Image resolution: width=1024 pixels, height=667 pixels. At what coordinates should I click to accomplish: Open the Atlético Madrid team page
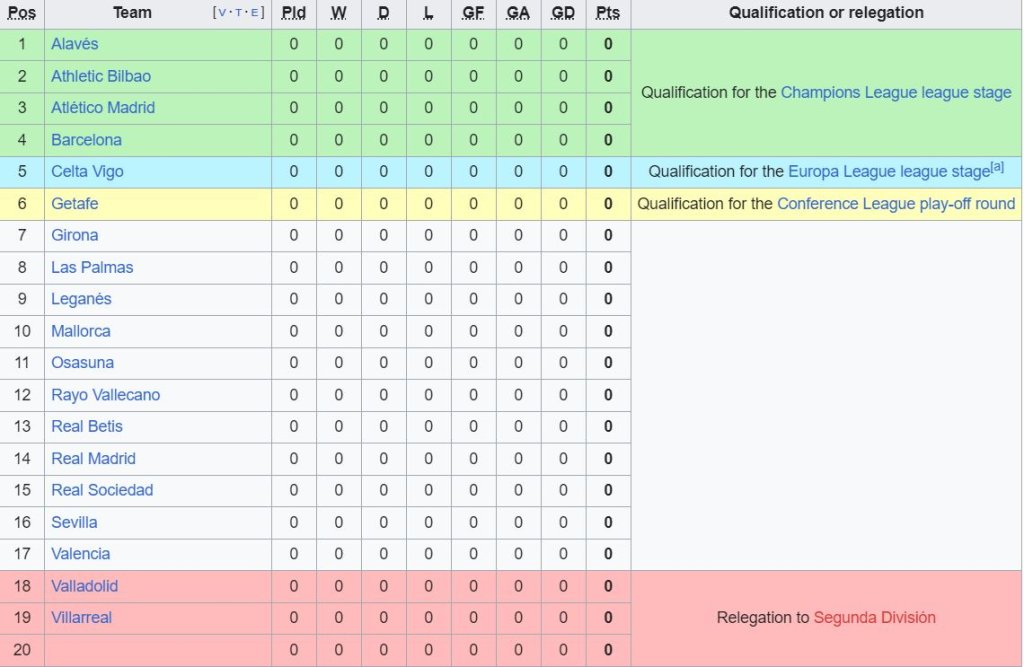pos(103,108)
